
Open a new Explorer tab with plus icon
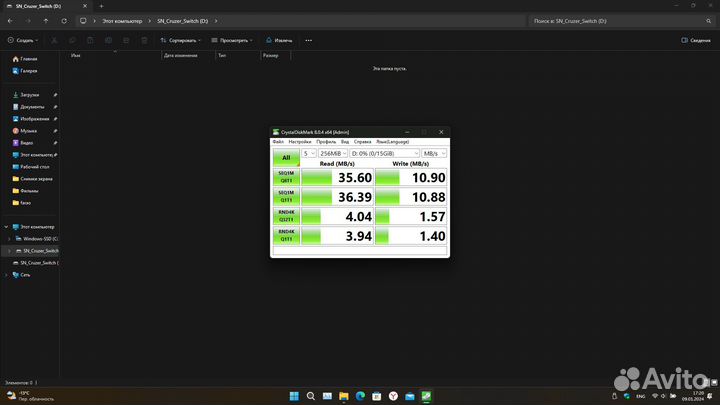101,5
